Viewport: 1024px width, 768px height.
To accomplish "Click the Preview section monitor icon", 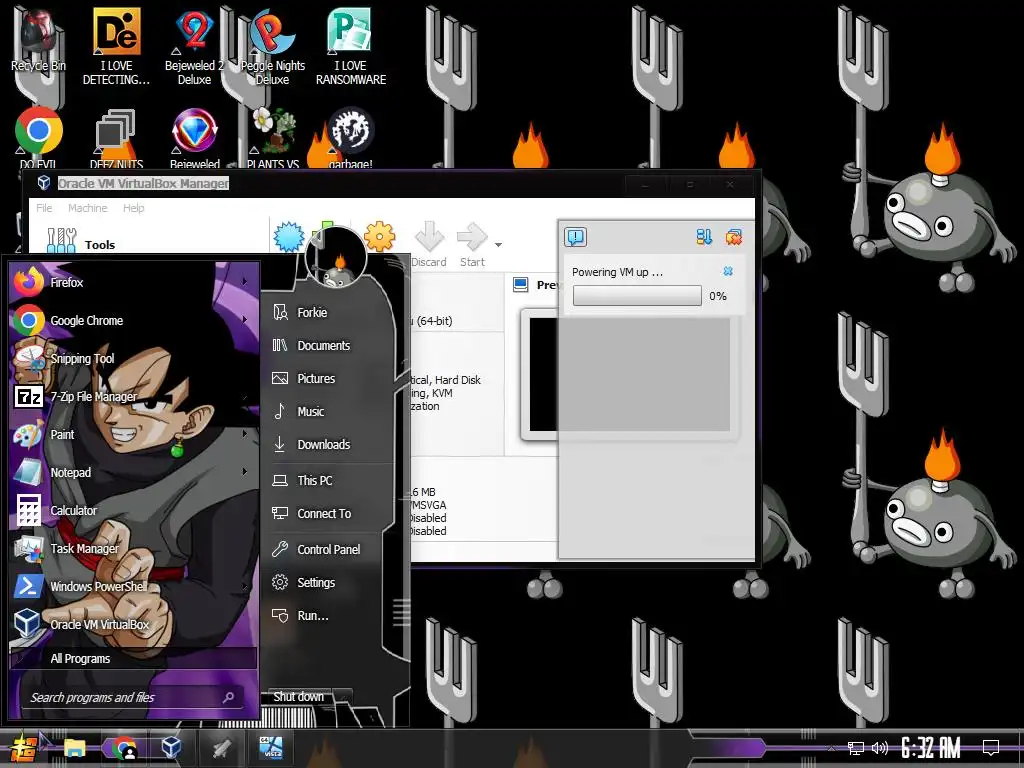I will click(520, 285).
